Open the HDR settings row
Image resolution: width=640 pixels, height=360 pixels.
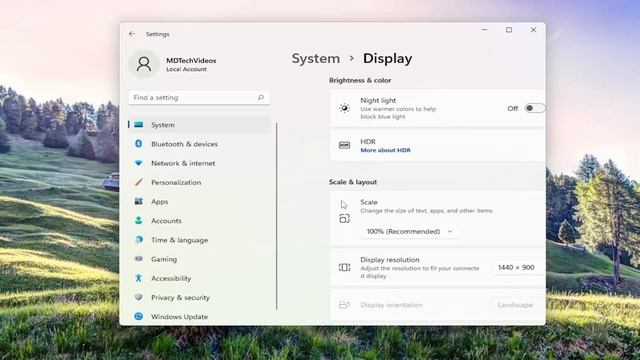(x=437, y=145)
